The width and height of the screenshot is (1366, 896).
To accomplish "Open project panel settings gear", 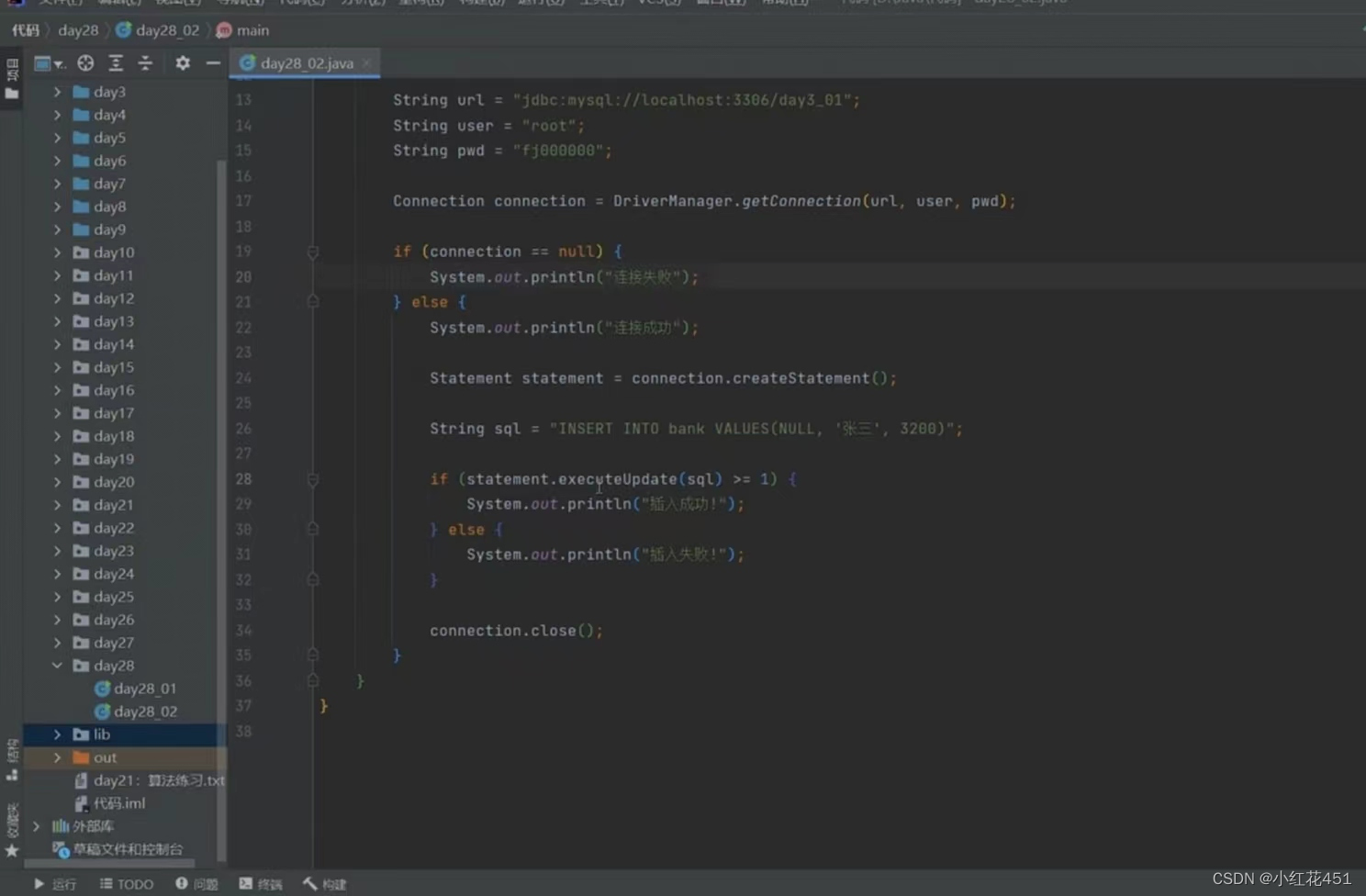I will (x=183, y=63).
